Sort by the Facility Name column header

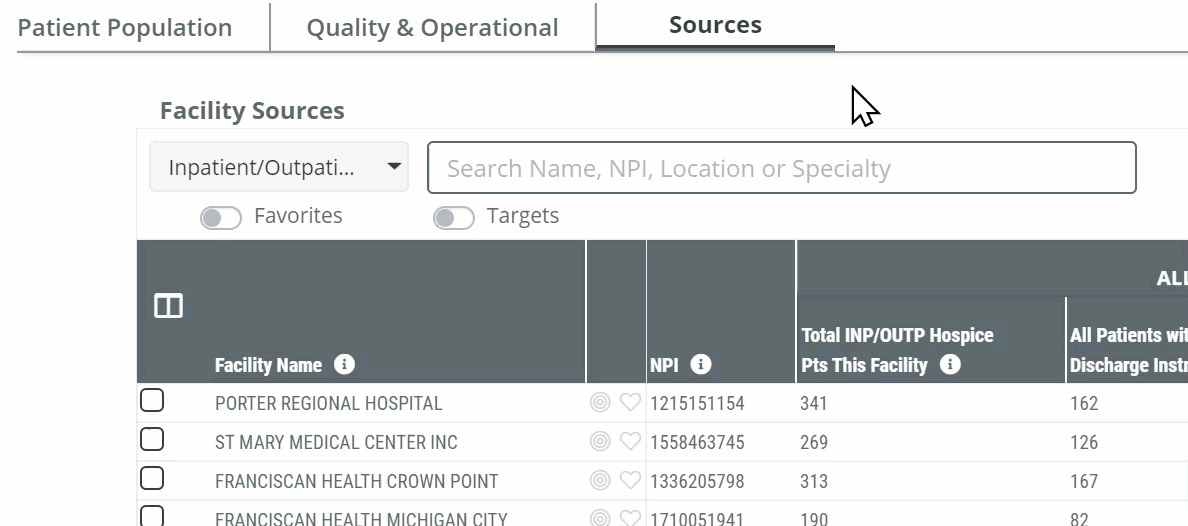[268, 365]
